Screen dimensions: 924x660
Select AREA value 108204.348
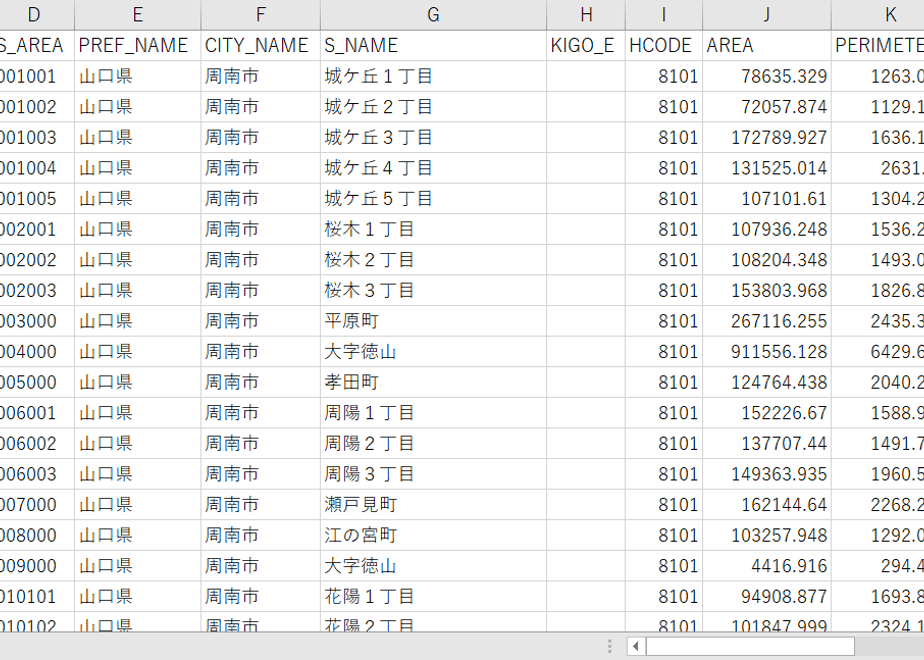coord(767,260)
